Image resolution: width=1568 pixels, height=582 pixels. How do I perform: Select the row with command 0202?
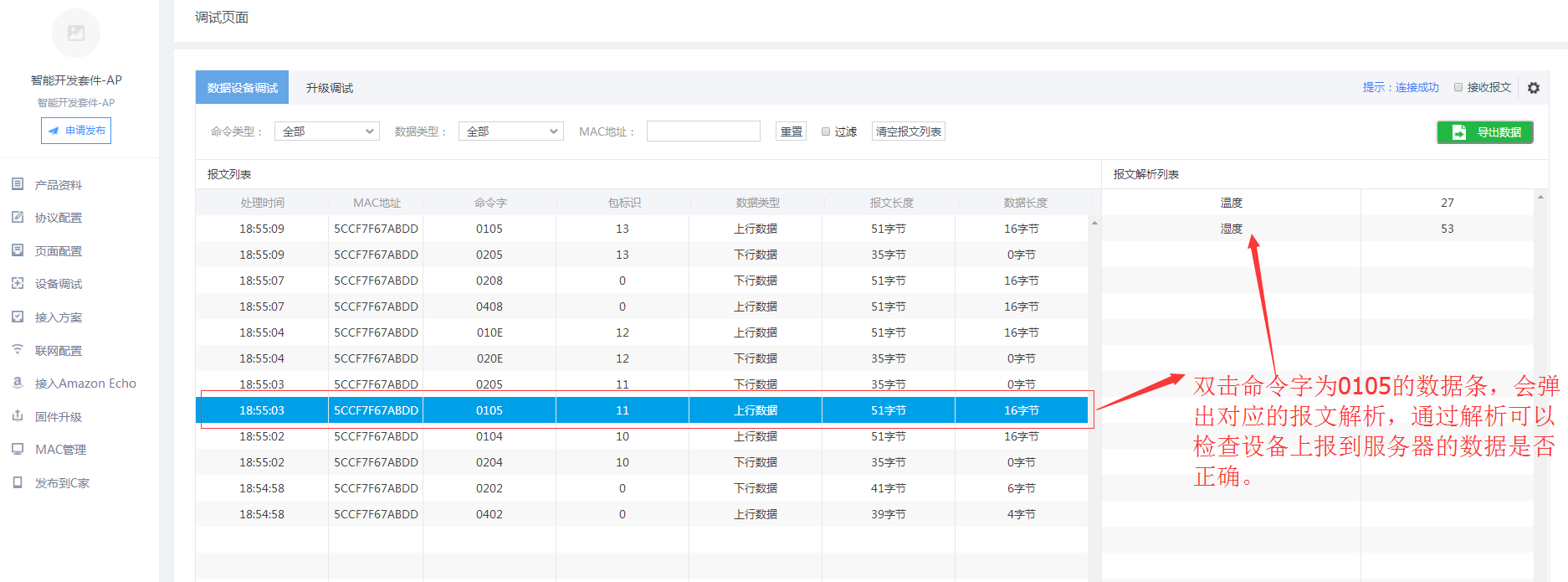click(642, 488)
